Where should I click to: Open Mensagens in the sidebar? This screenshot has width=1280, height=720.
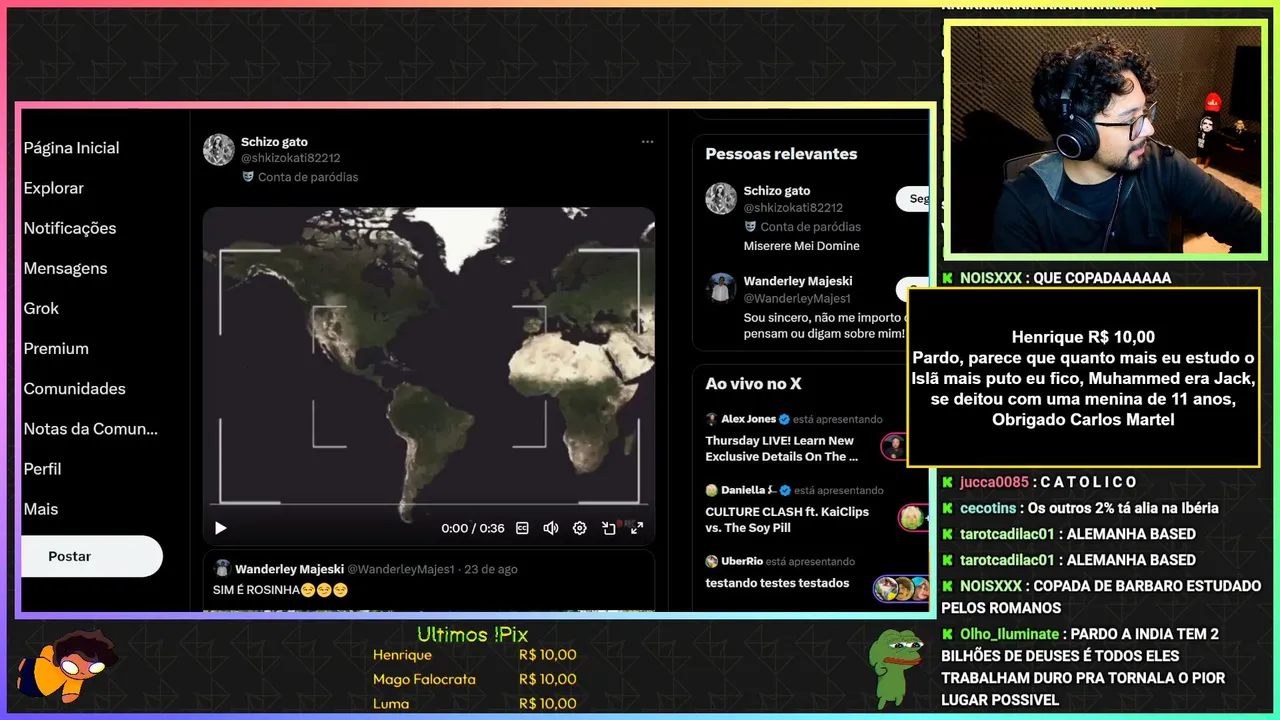coord(65,268)
